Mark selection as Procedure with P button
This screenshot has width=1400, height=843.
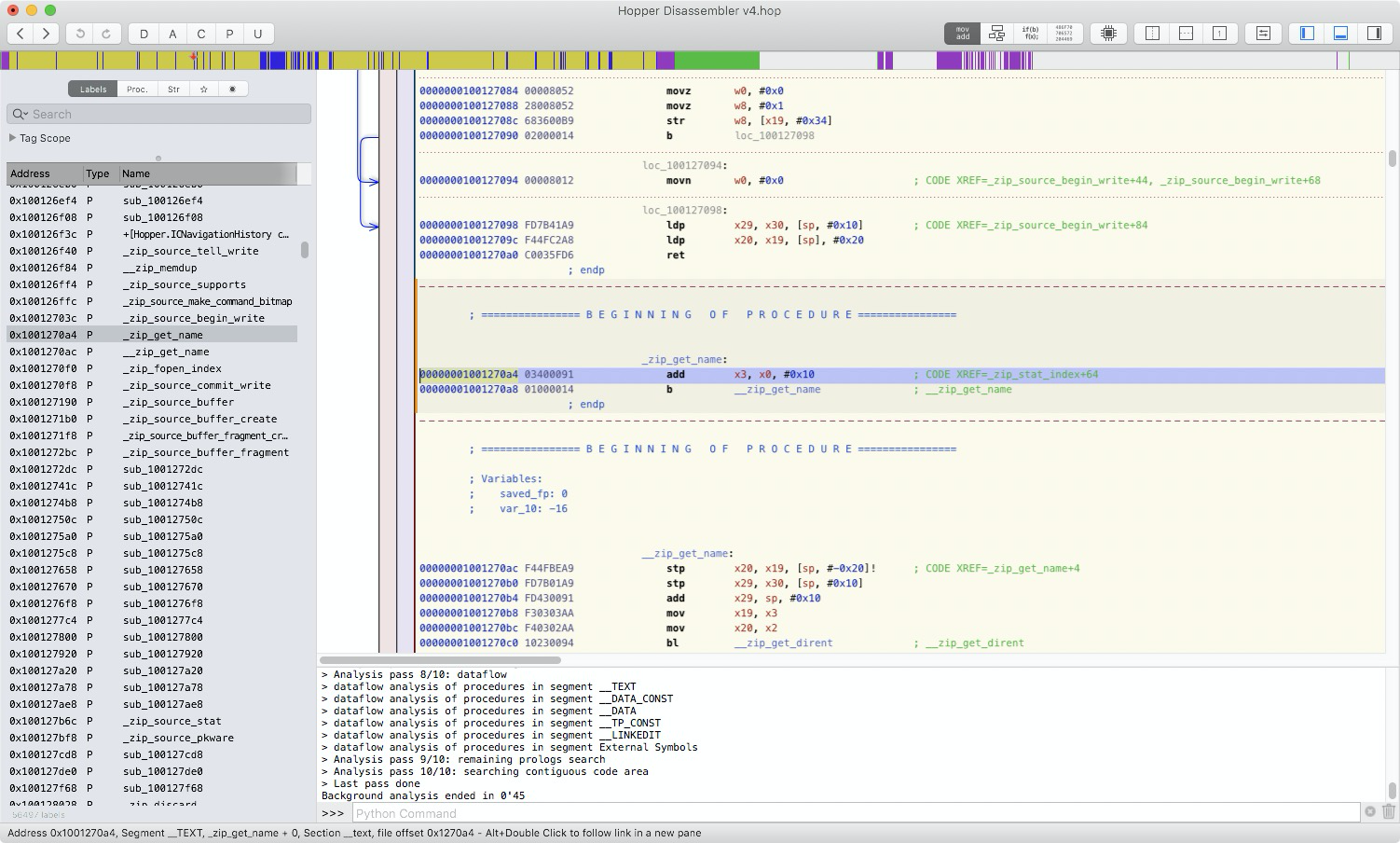pos(228,33)
